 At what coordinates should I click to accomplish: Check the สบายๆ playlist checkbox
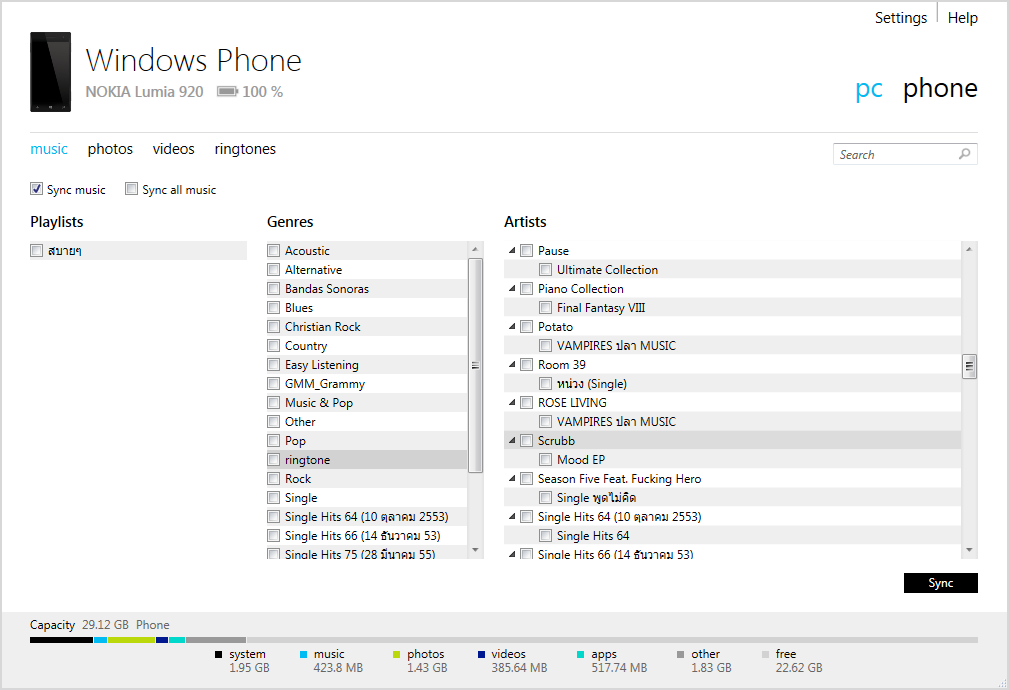tap(37, 250)
